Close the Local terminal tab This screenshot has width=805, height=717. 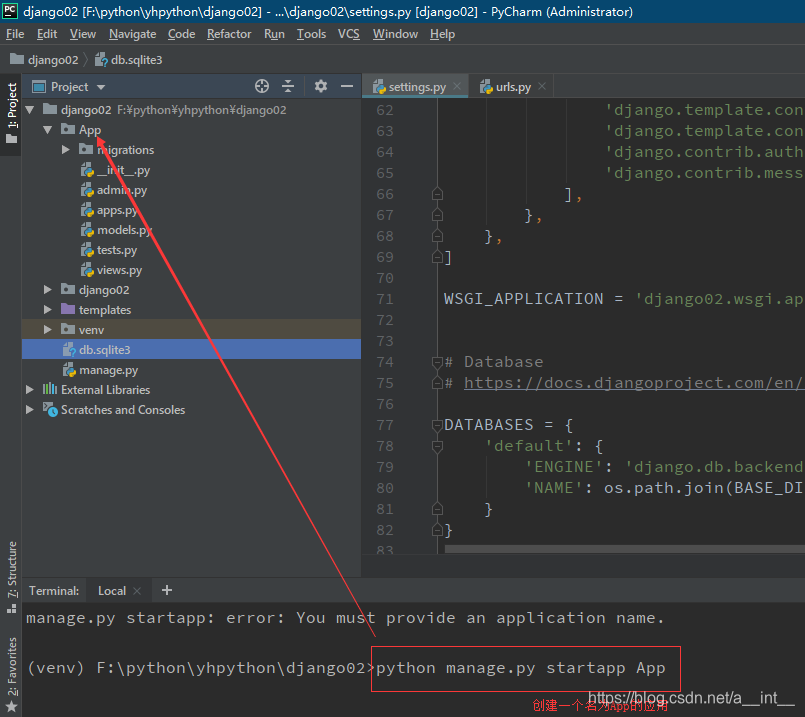(137, 591)
